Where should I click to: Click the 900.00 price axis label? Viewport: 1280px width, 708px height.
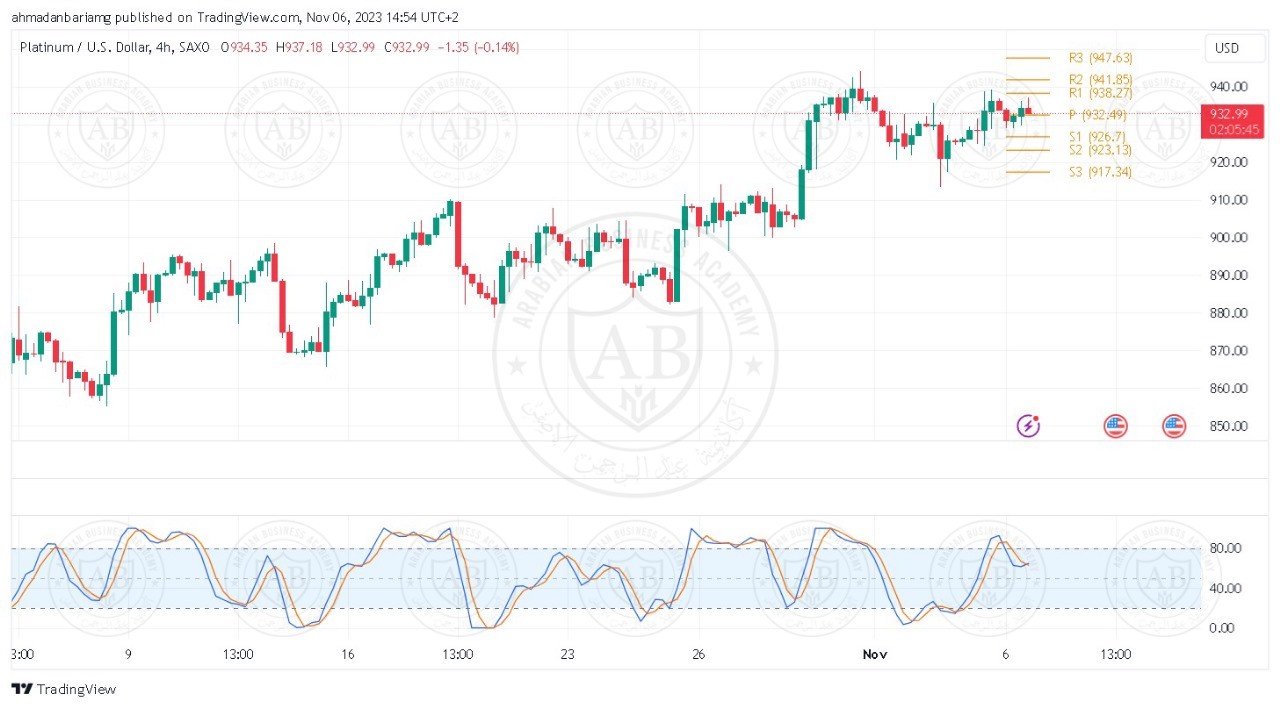coord(1228,238)
